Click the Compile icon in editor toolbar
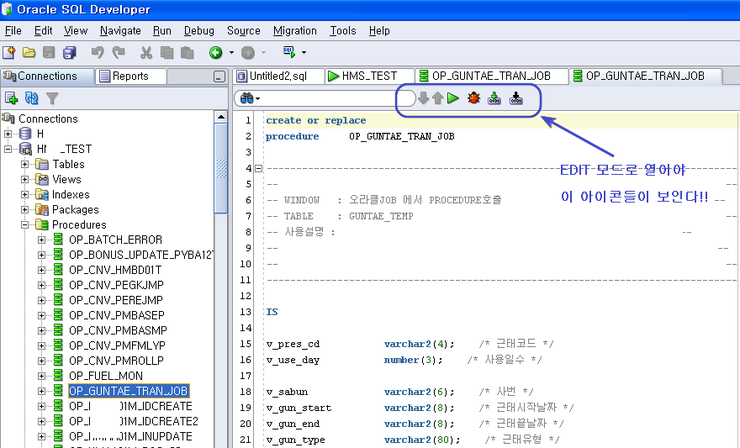740x448 pixels. 494,98
